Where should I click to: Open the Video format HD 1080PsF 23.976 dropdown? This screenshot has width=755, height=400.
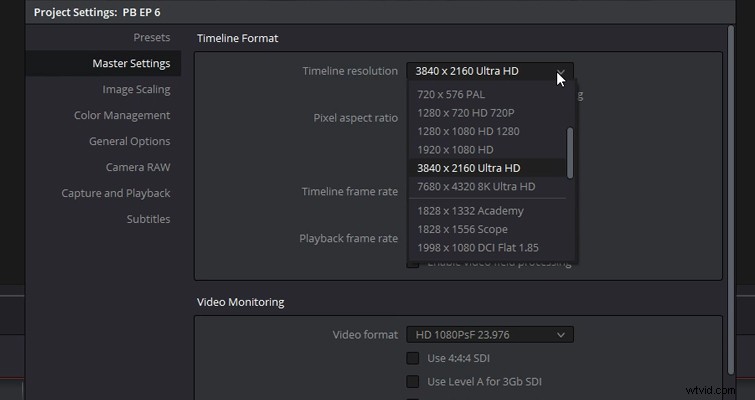tap(490, 335)
